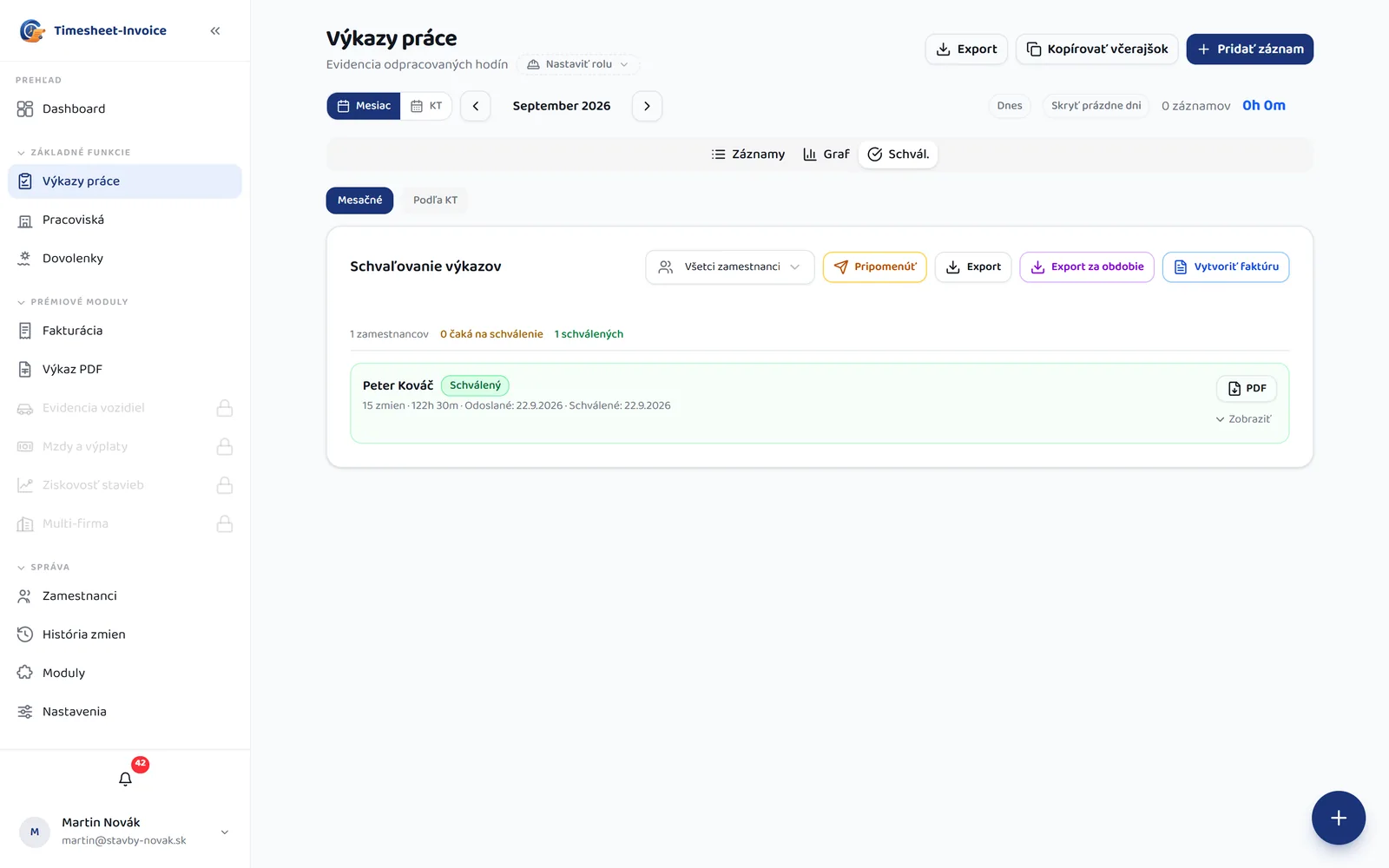Switch view to Mesiac mode

click(x=364, y=106)
